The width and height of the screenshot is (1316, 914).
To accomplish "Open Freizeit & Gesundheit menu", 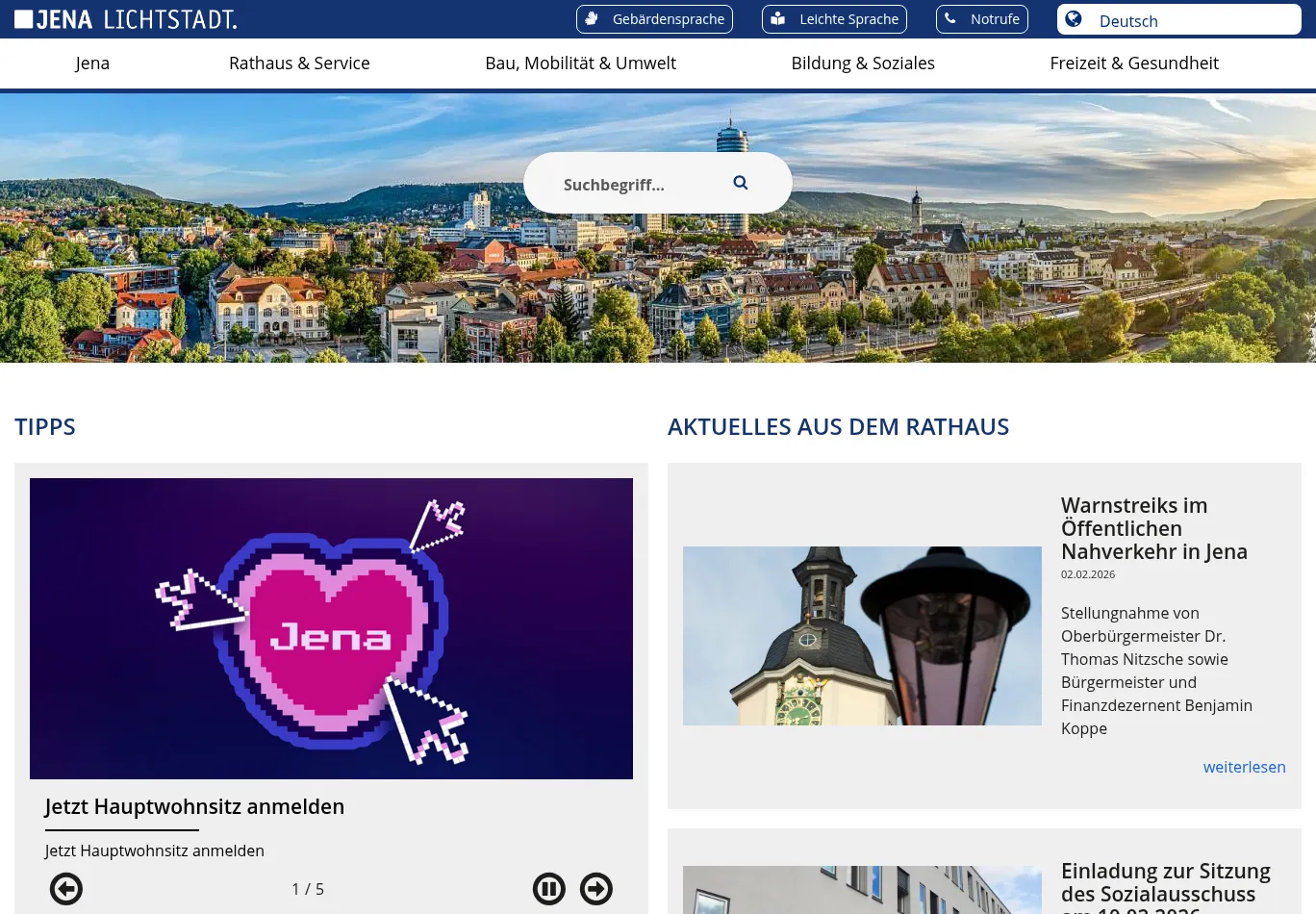I will tap(1134, 63).
